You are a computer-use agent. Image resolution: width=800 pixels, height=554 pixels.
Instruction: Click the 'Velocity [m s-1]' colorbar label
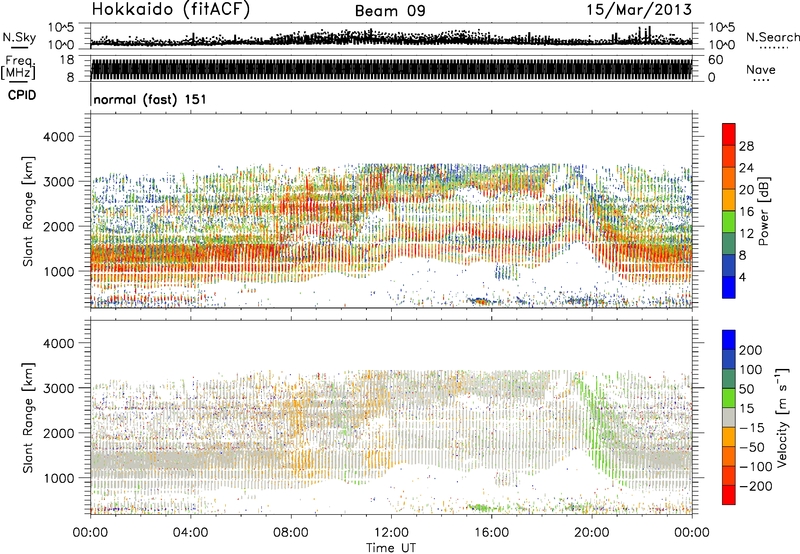(781, 417)
